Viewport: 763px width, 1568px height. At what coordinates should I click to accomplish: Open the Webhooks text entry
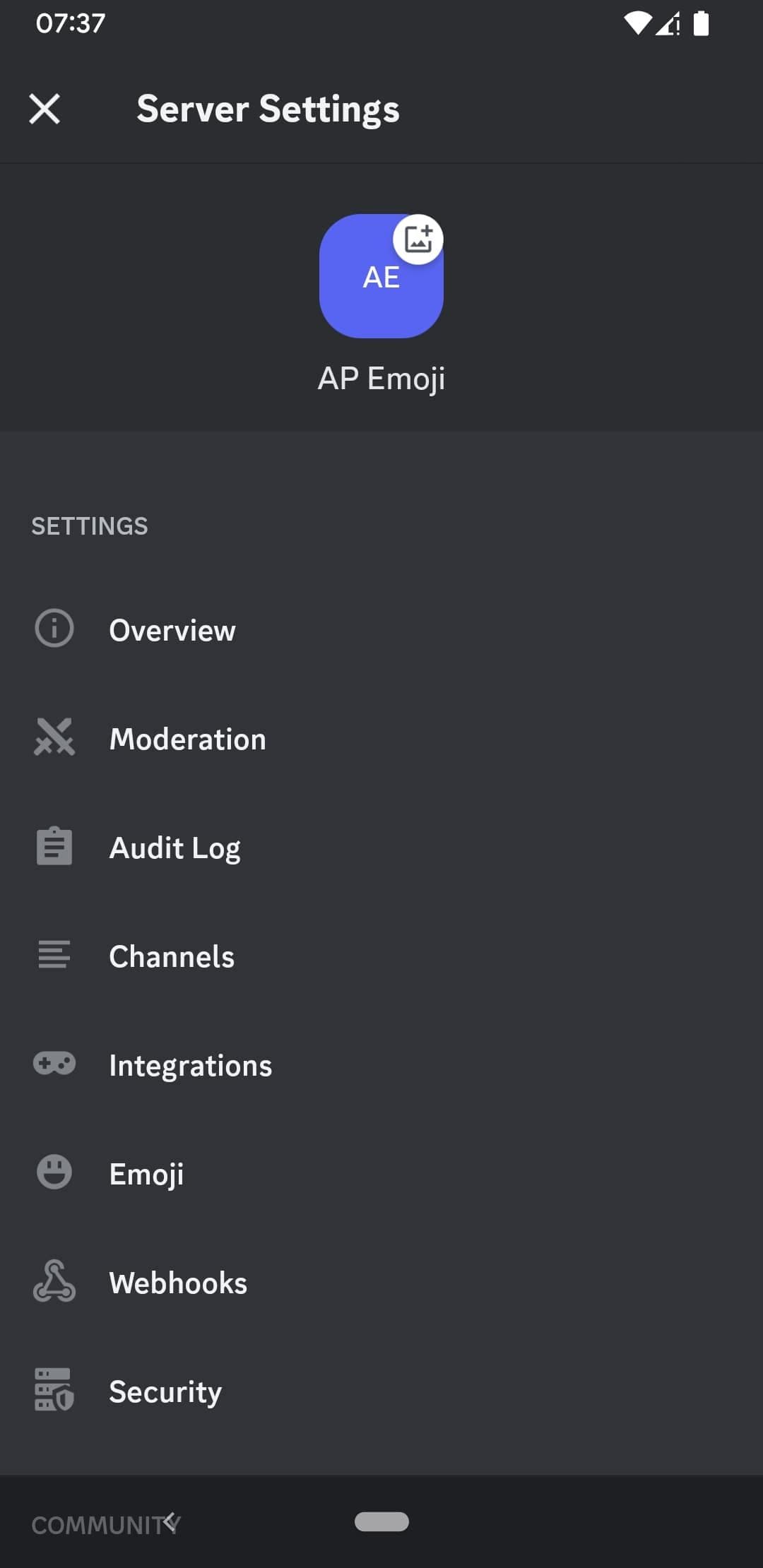178,1283
